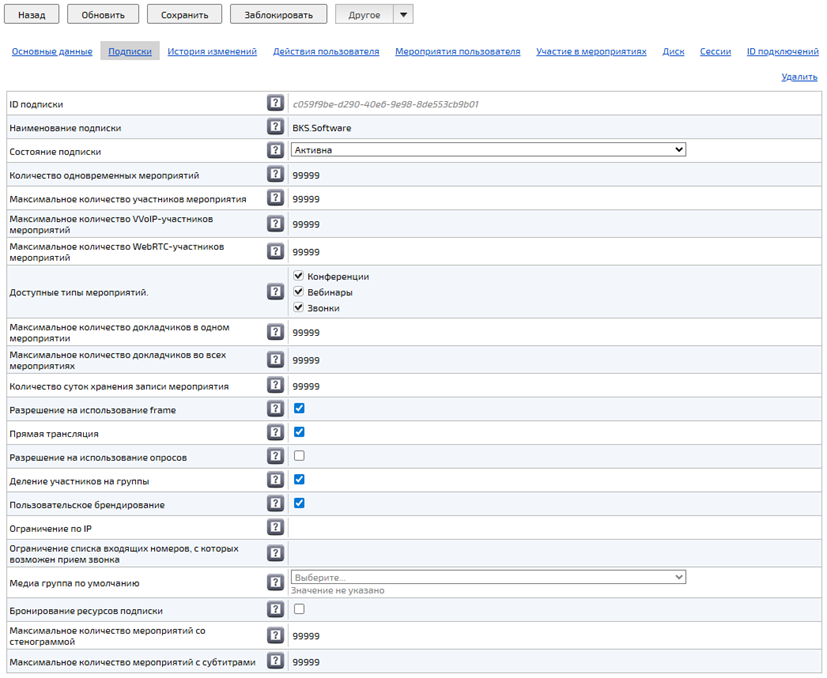Uncheck the Вебинары event type checkbox
Screen dimensions: 827x678
pos(298,292)
